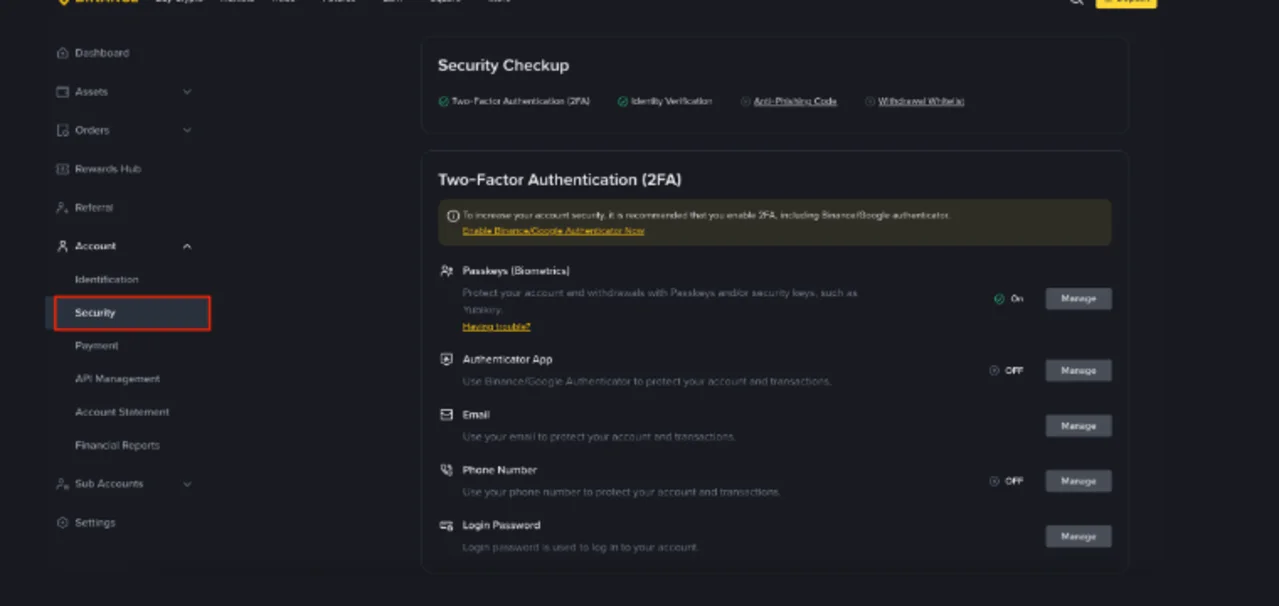Click the Phone Number OFF status indicator

pos(1006,481)
